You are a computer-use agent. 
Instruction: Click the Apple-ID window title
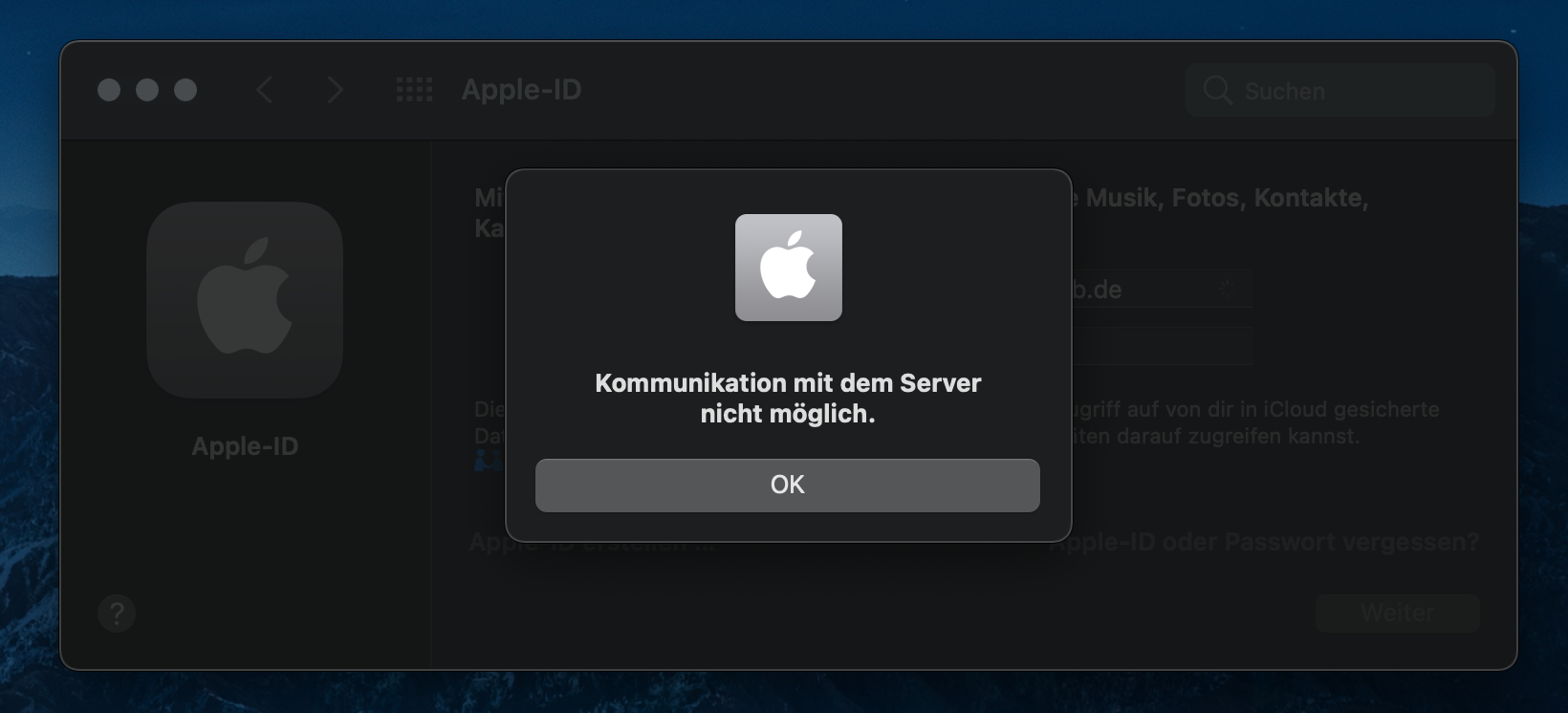tap(521, 90)
